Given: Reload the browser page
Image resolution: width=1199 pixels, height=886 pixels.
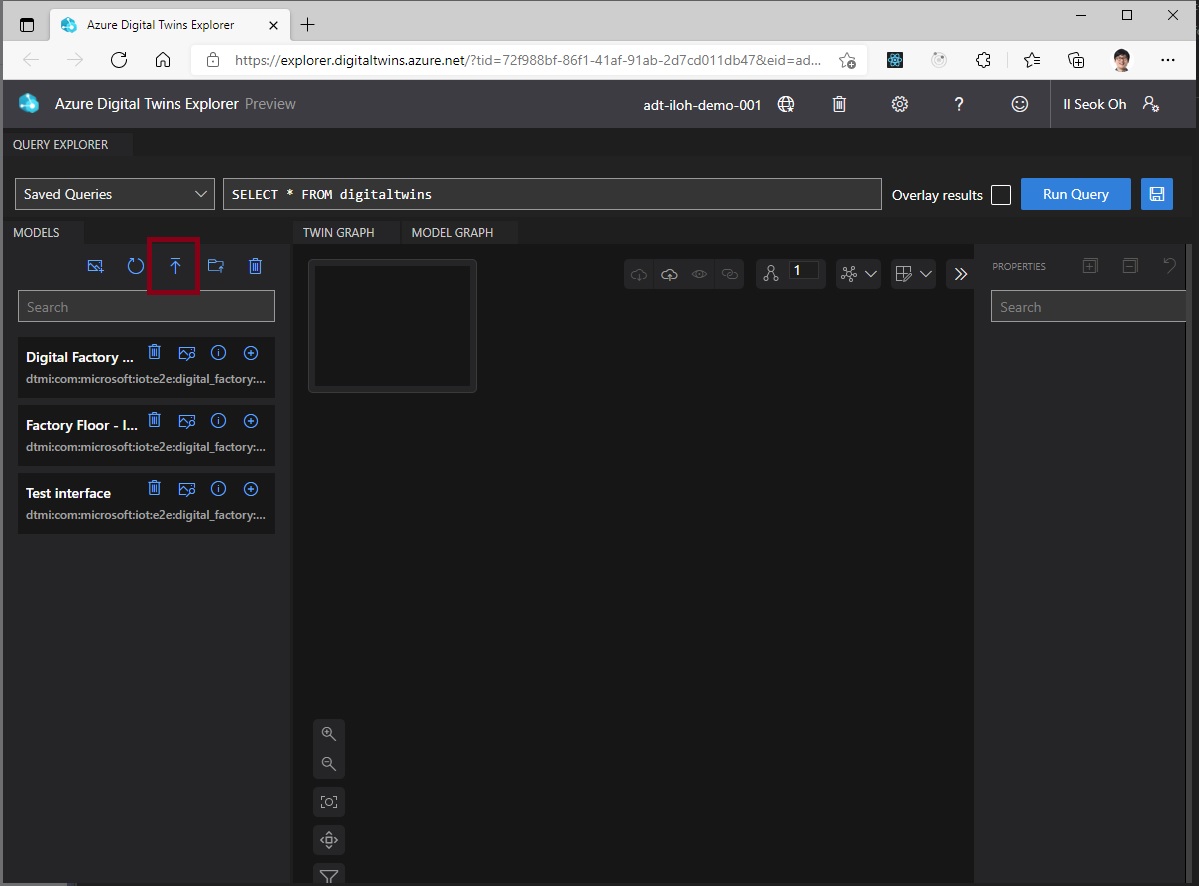Looking at the screenshot, I should click(119, 60).
